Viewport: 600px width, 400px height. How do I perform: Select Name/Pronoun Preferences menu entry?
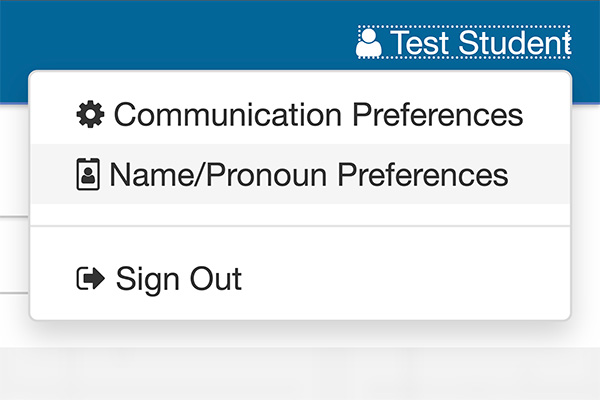(300, 174)
